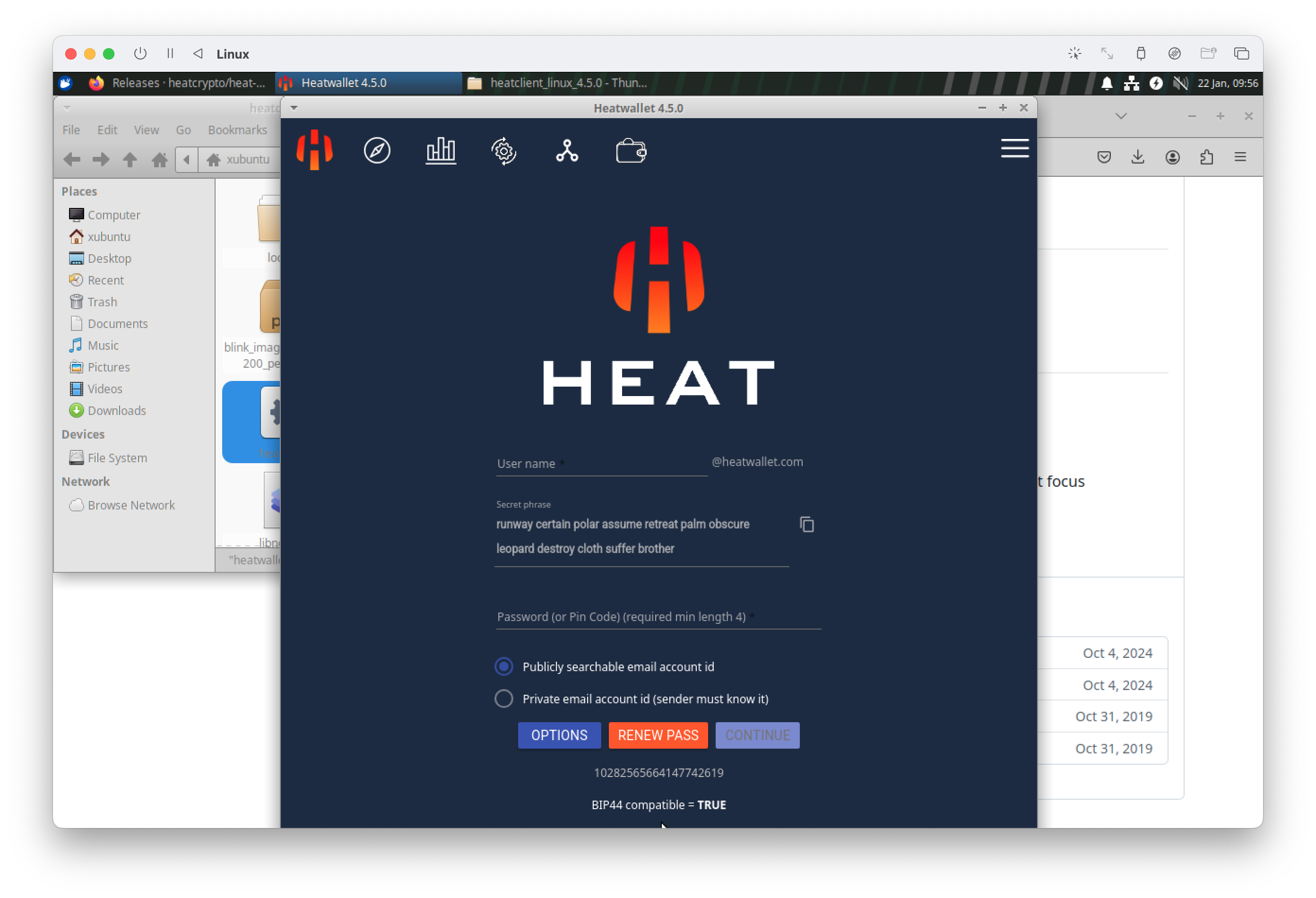Open Firefox extensions puzzle icon
The height and width of the screenshot is (898, 1316).
(x=1206, y=157)
